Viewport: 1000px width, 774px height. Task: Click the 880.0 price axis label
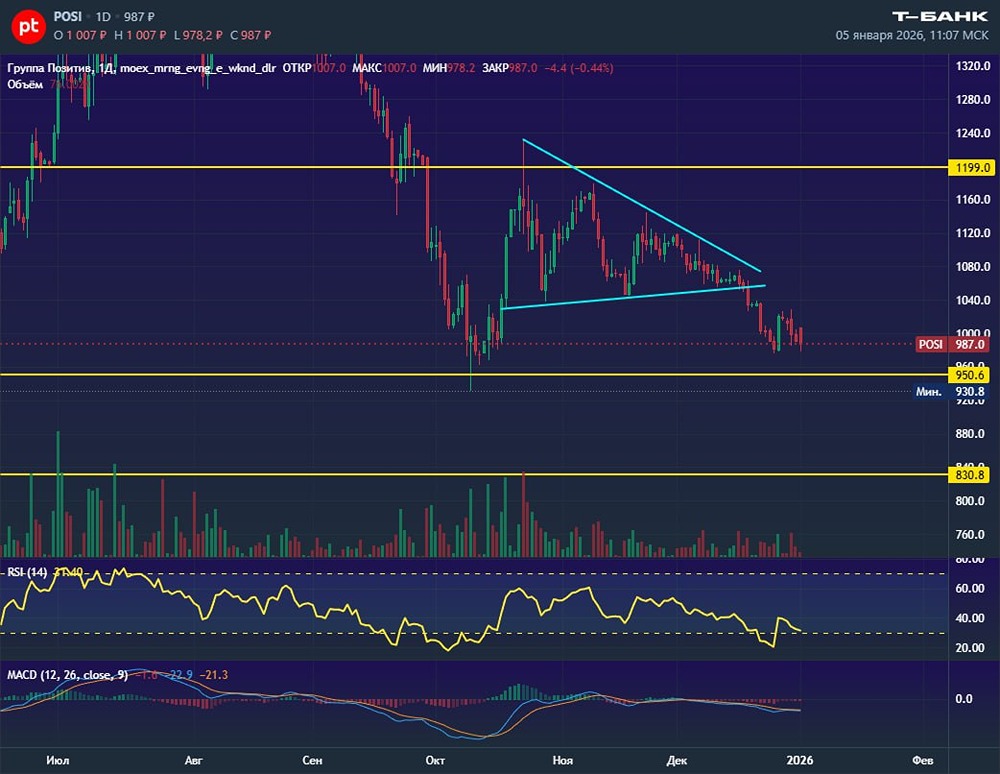pos(969,434)
